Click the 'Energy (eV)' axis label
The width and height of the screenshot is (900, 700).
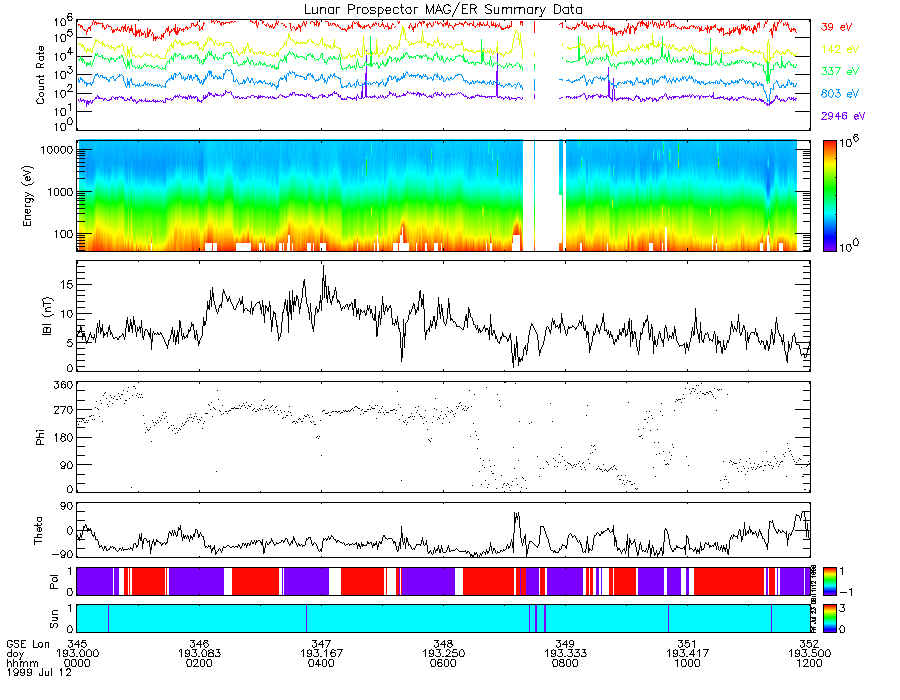point(28,196)
